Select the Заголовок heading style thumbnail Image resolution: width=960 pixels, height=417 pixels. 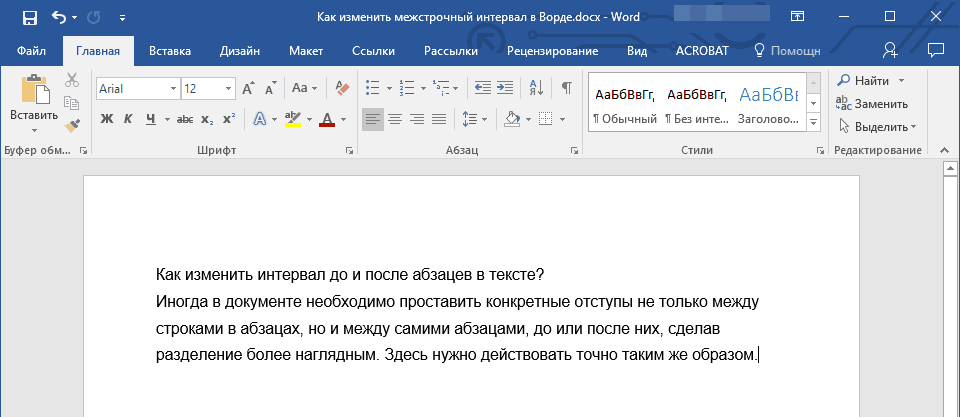(x=767, y=104)
